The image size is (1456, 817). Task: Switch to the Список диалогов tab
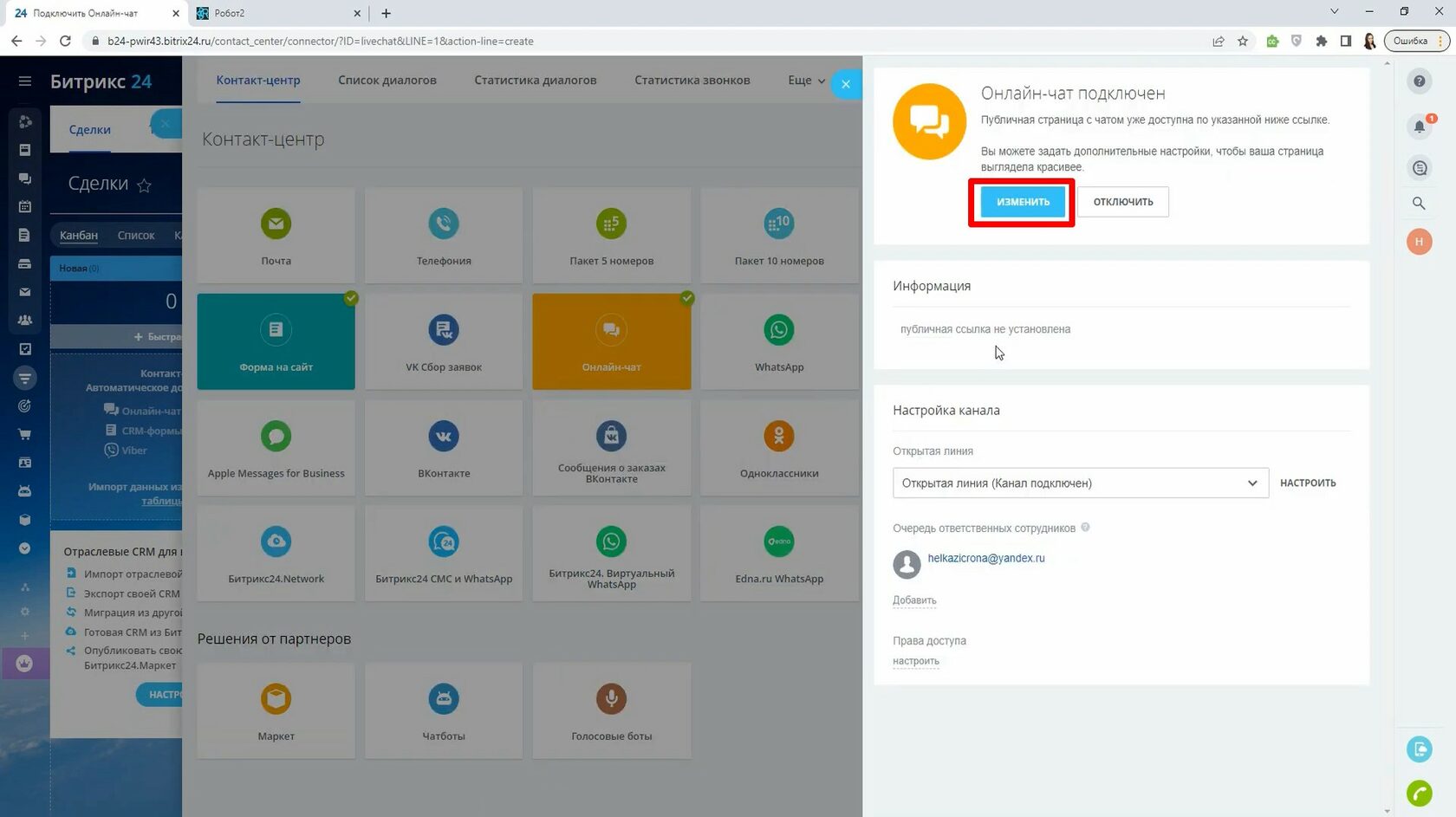(387, 81)
